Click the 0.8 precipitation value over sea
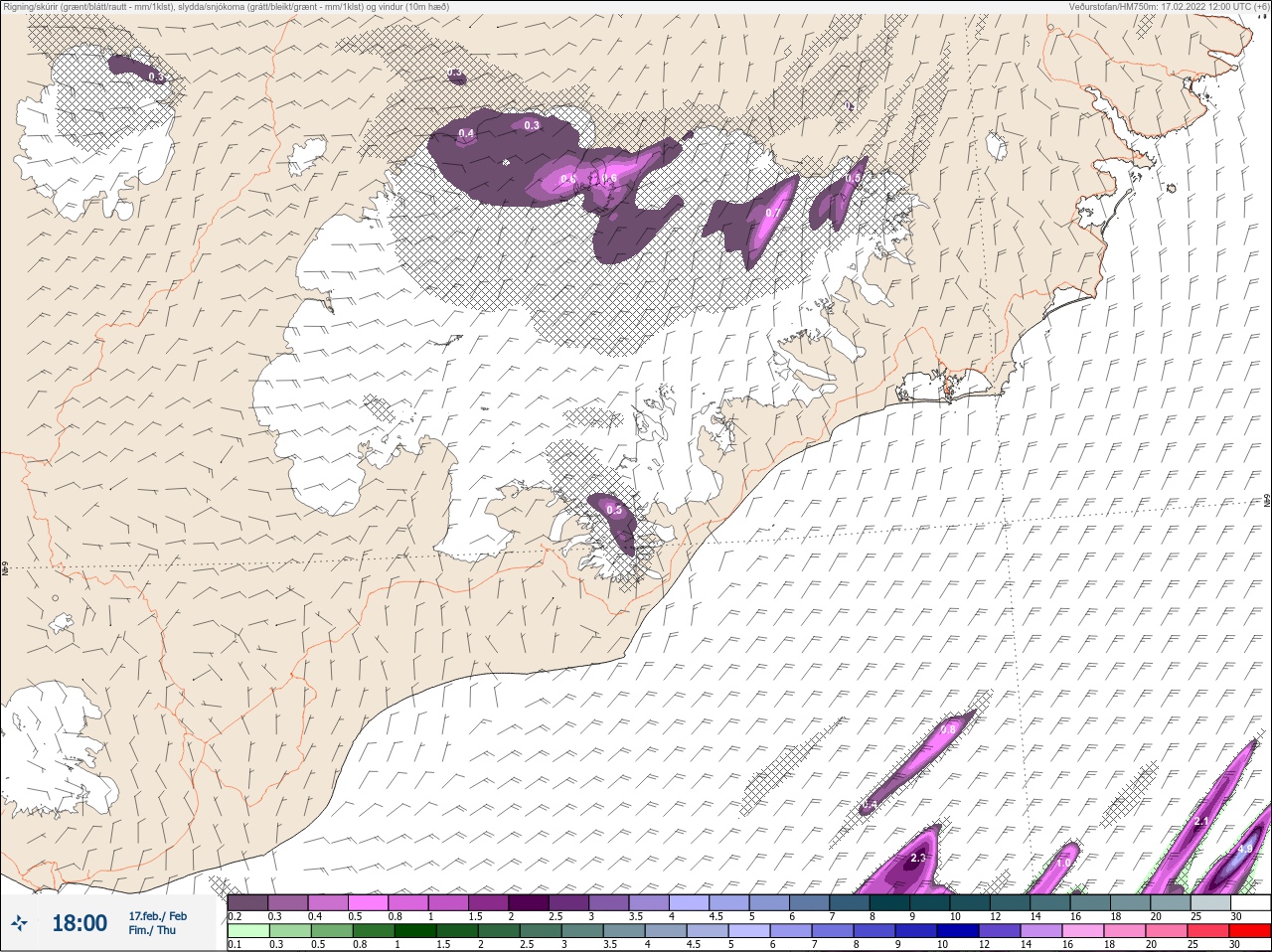This screenshot has width=1272, height=952. 948,729
